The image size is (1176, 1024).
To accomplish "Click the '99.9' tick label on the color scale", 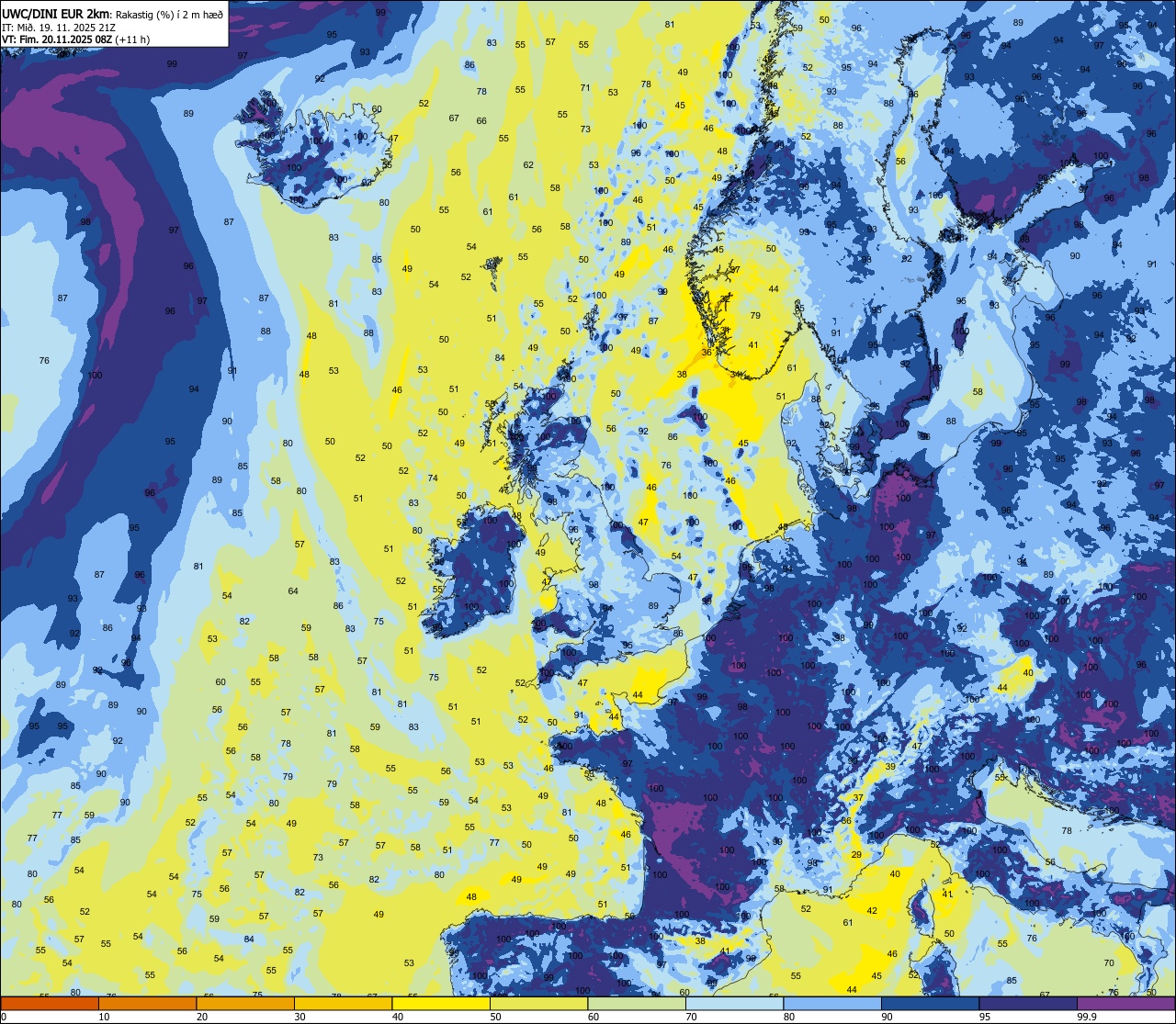I will coord(1087,1017).
